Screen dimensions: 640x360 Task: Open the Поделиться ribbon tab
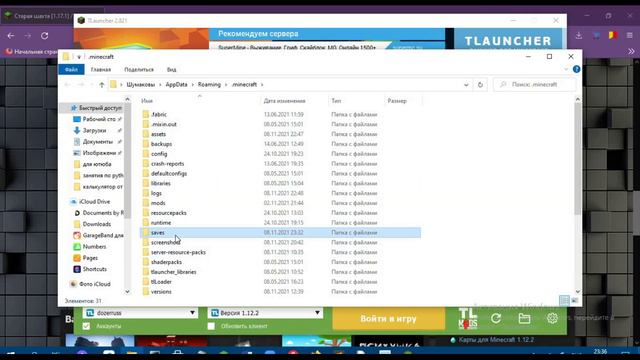click(139, 69)
